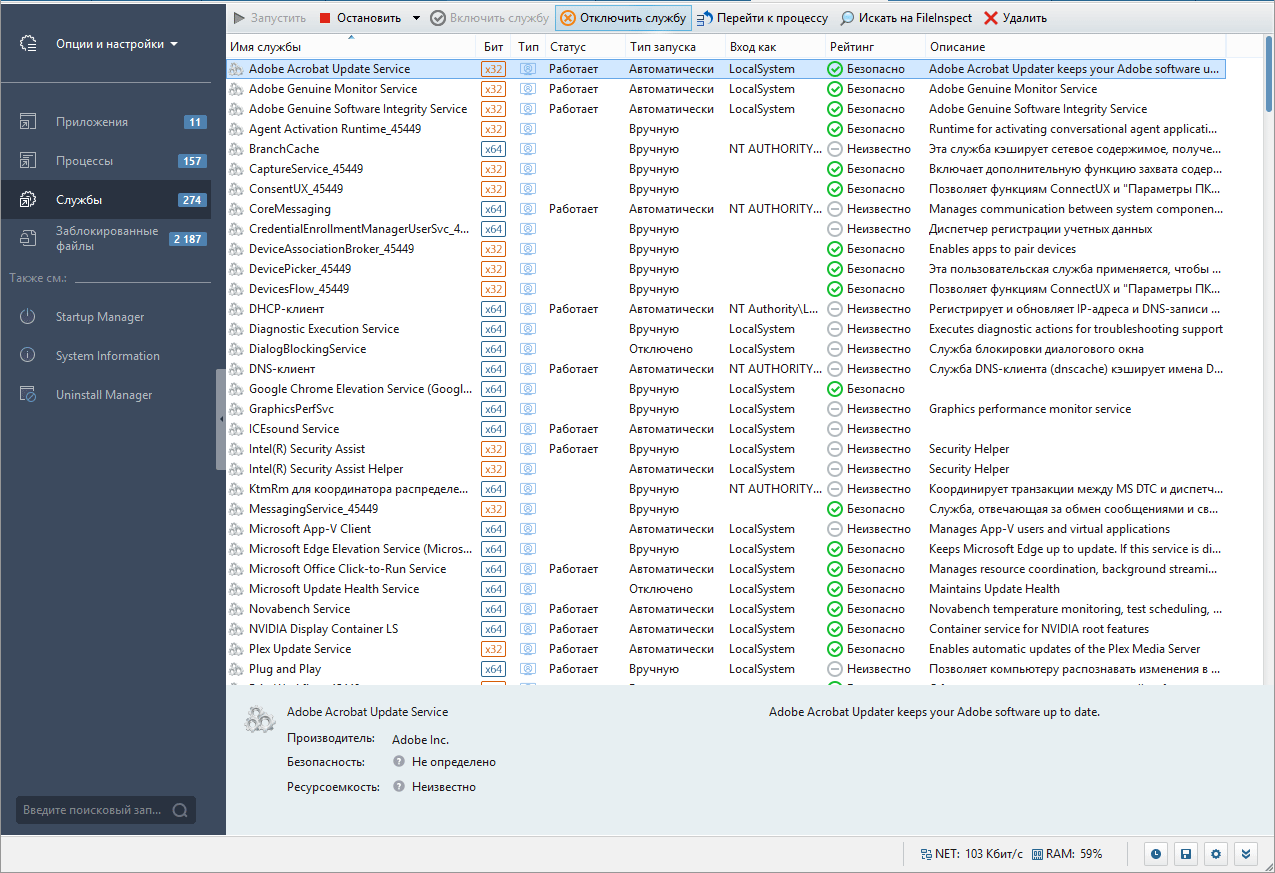Sort by the Бит column header

pos(494,47)
